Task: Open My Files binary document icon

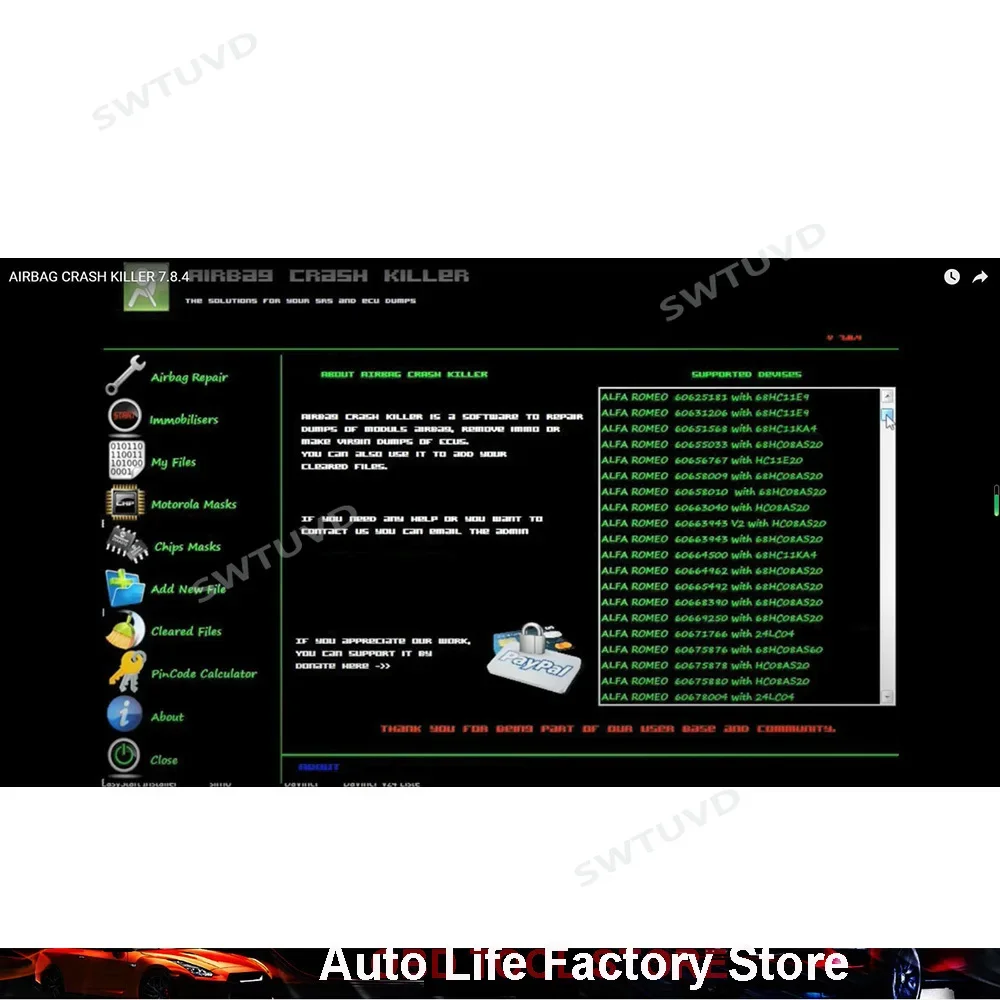Action: (126, 459)
